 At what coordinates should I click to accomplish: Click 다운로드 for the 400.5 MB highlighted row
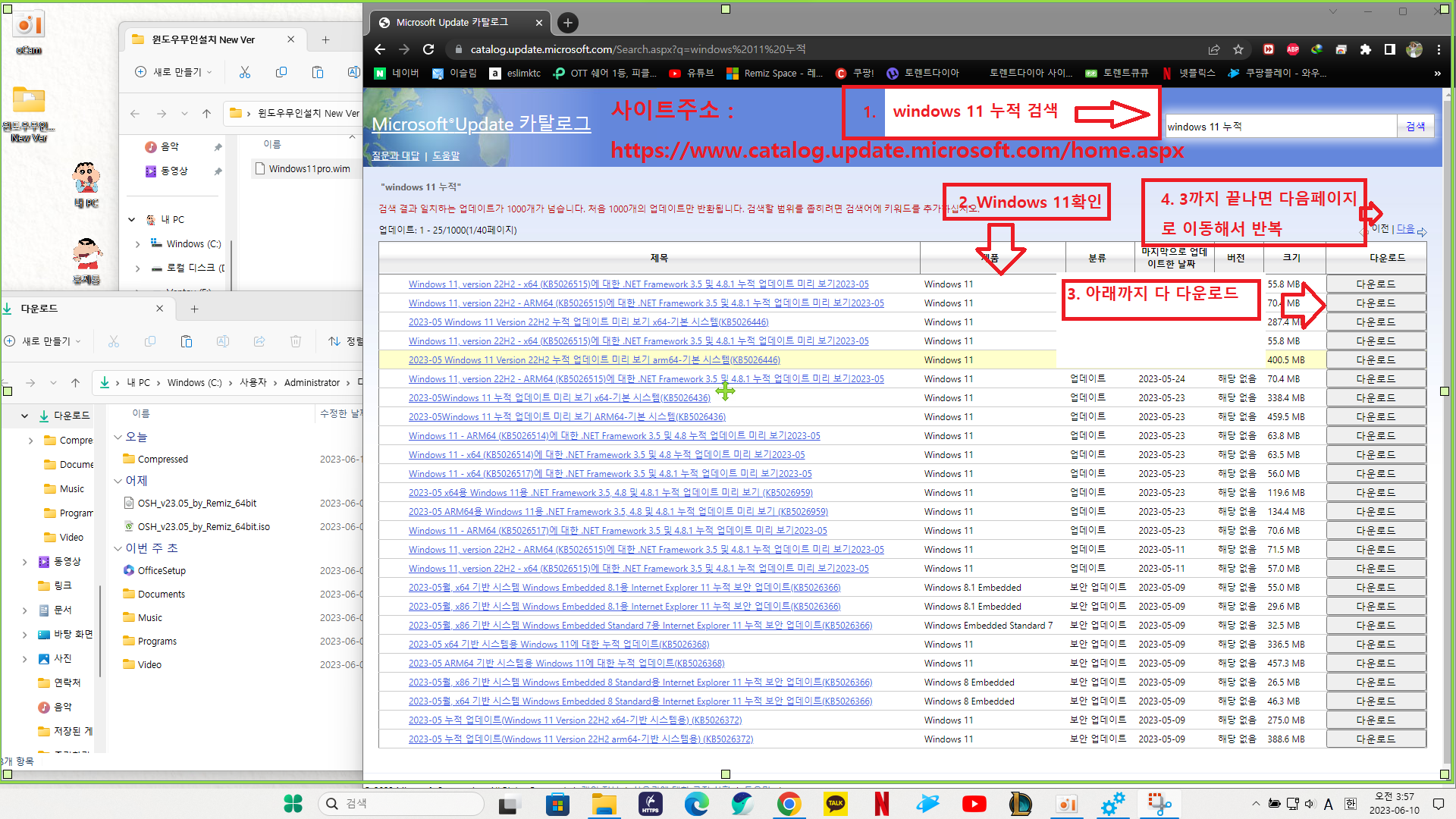click(x=1376, y=359)
